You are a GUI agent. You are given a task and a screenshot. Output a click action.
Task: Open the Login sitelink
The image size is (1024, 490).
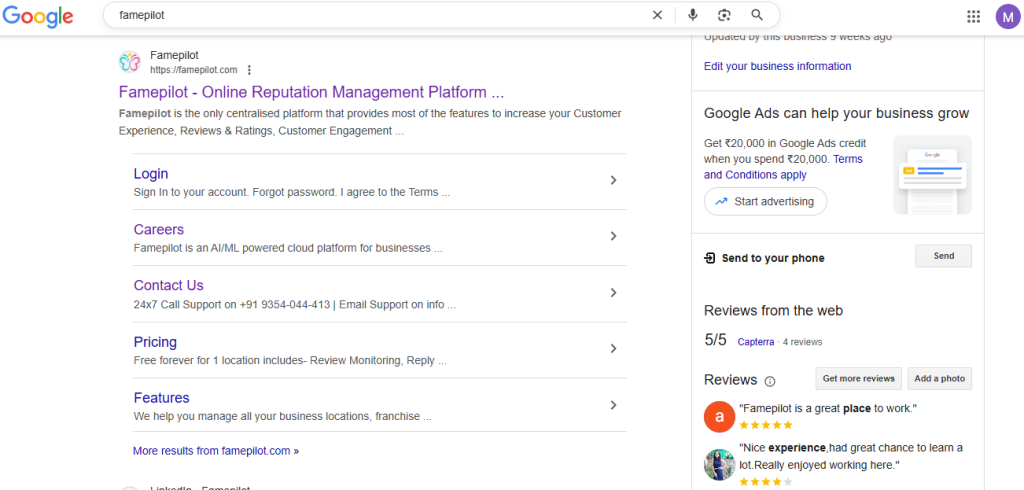point(151,174)
